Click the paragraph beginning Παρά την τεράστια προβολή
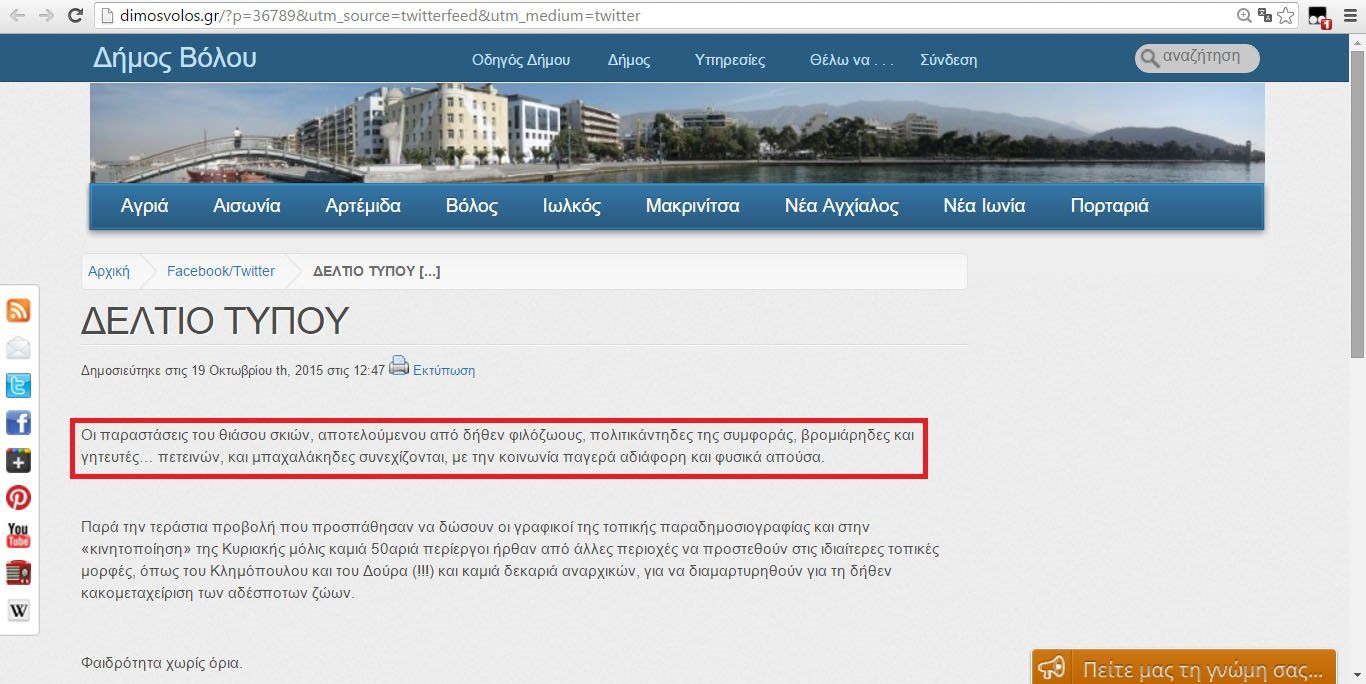Image resolution: width=1366 pixels, height=684 pixels. (510, 560)
